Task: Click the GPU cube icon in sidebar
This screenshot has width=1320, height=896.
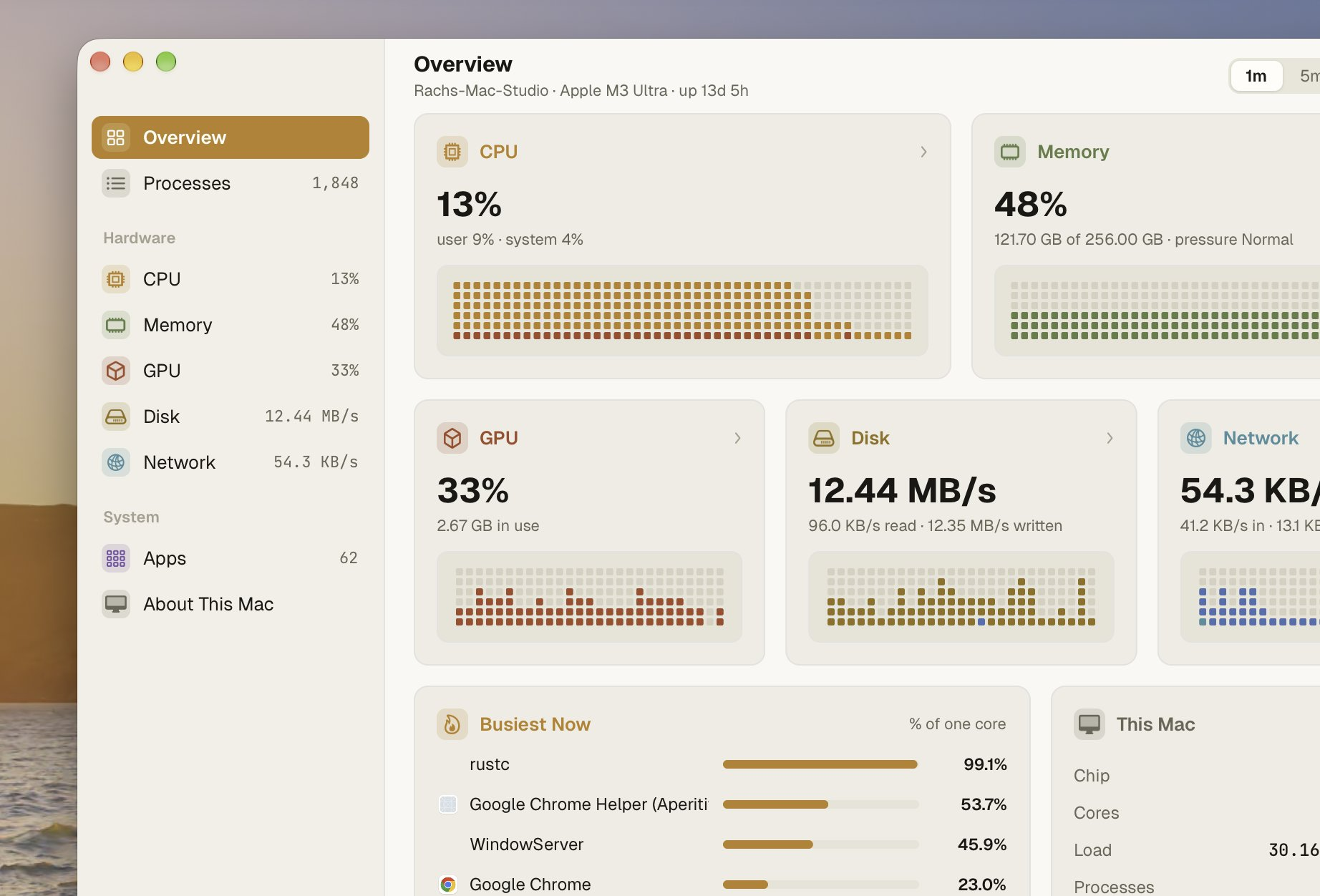Action: (116, 371)
